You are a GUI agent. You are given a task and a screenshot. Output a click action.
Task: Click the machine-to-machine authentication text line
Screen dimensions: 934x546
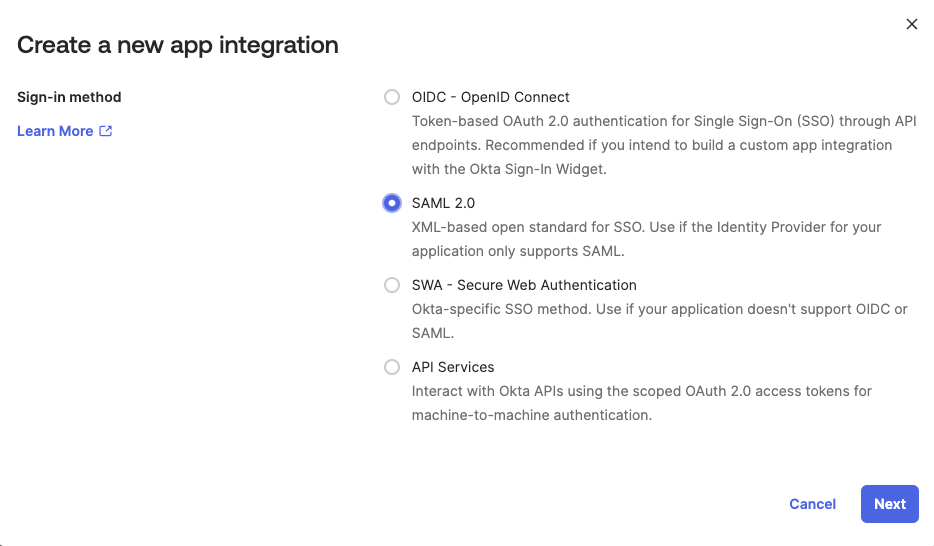532,415
